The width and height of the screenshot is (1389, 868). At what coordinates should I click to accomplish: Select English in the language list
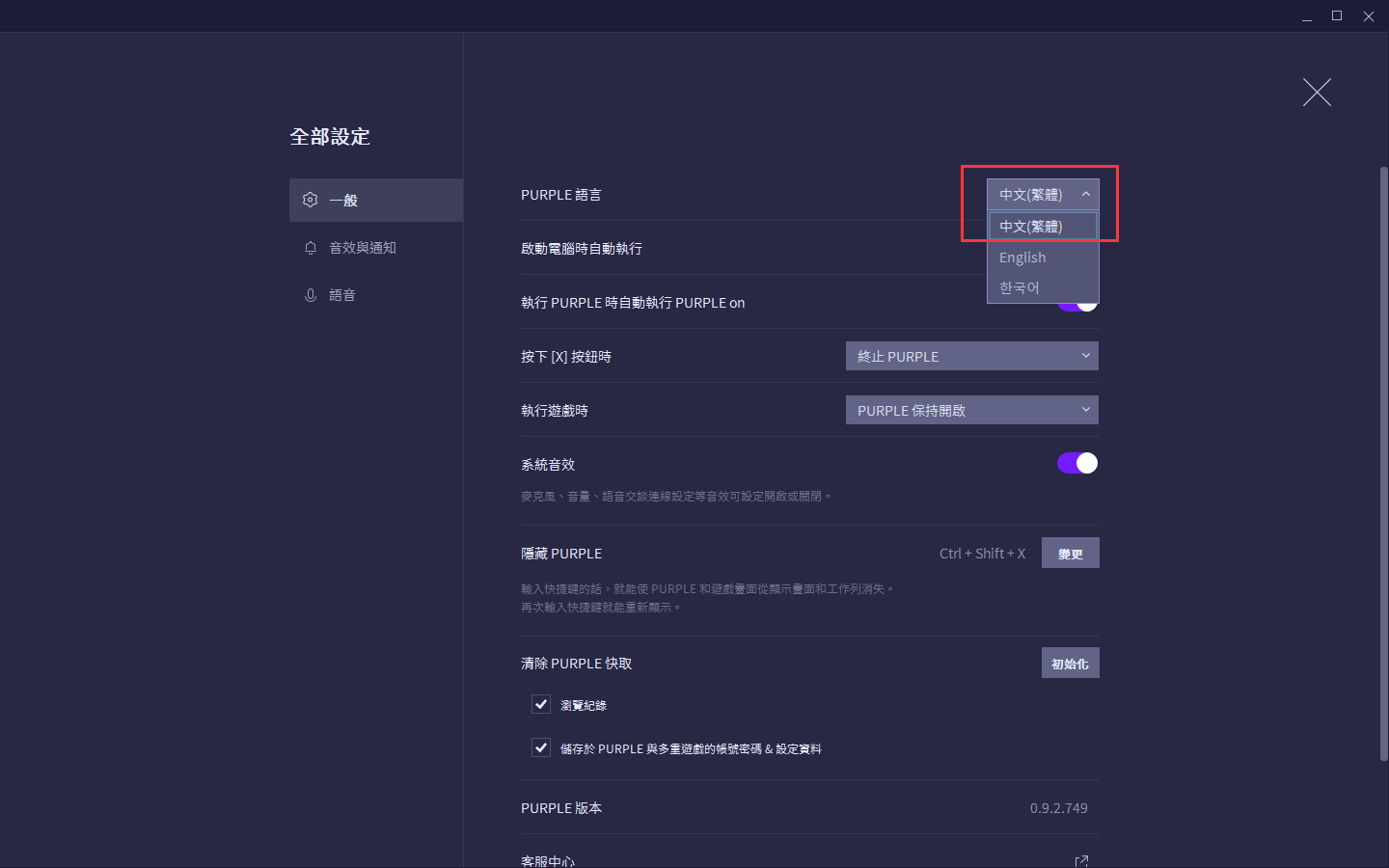pyautogui.click(x=1043, y=258)
